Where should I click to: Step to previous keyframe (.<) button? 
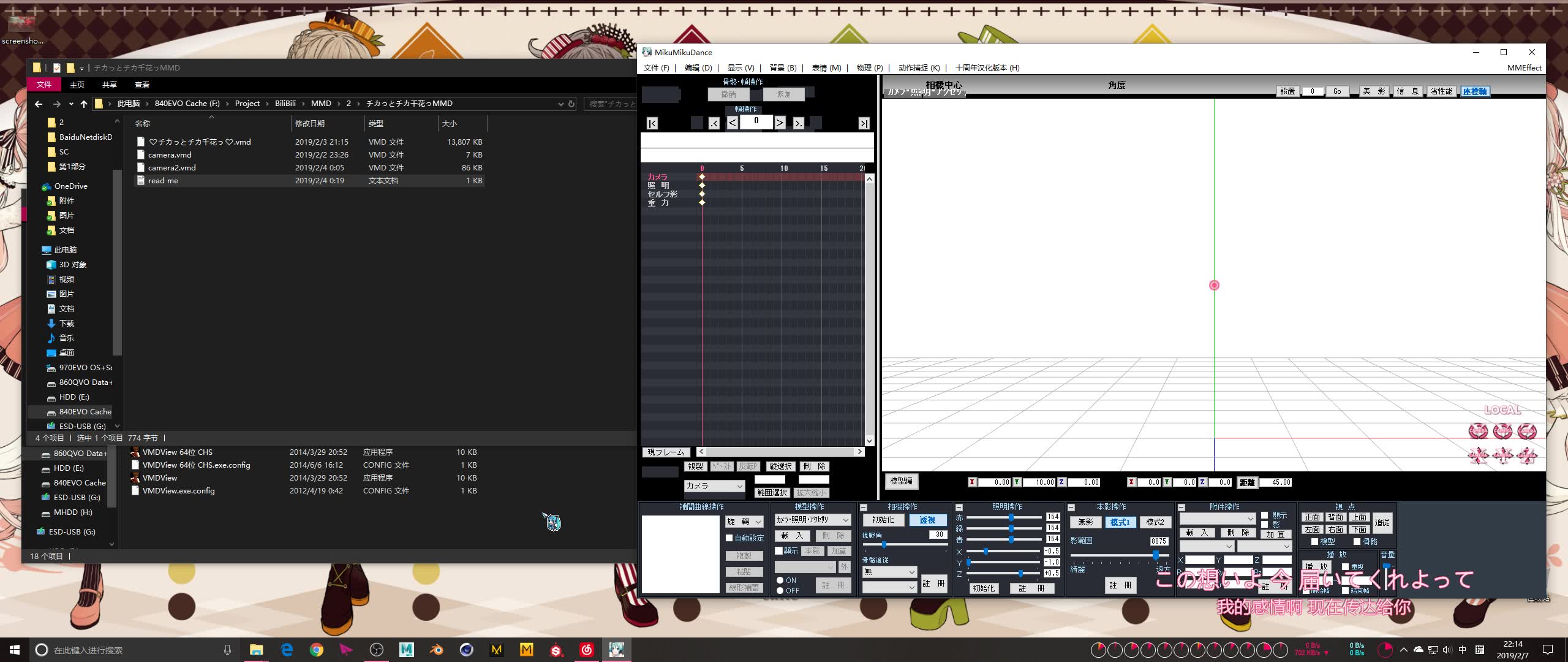click(x=714, y=123)
